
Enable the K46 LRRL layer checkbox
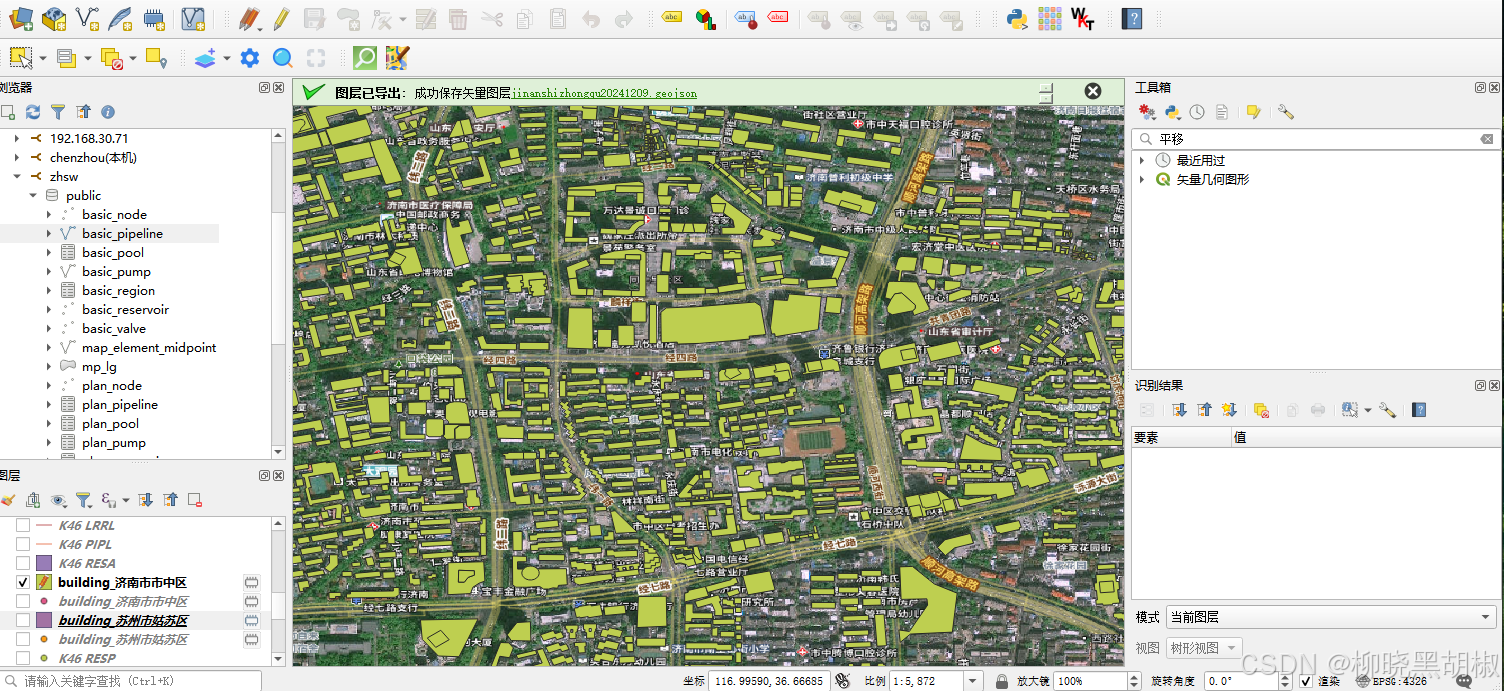click(x=23, y=525)
